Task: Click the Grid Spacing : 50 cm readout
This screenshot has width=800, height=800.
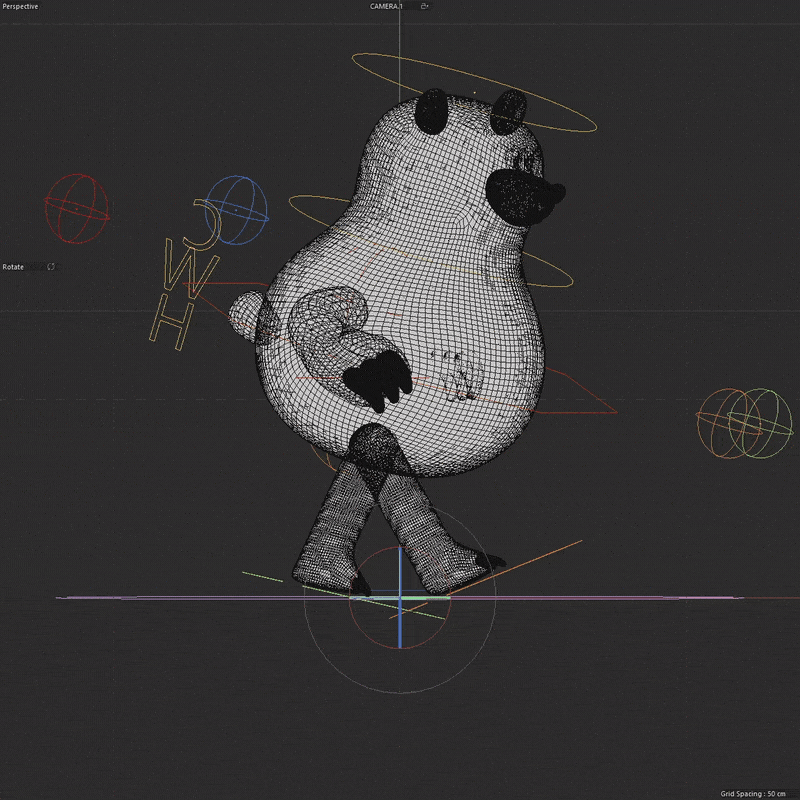Action: [753, 793]
